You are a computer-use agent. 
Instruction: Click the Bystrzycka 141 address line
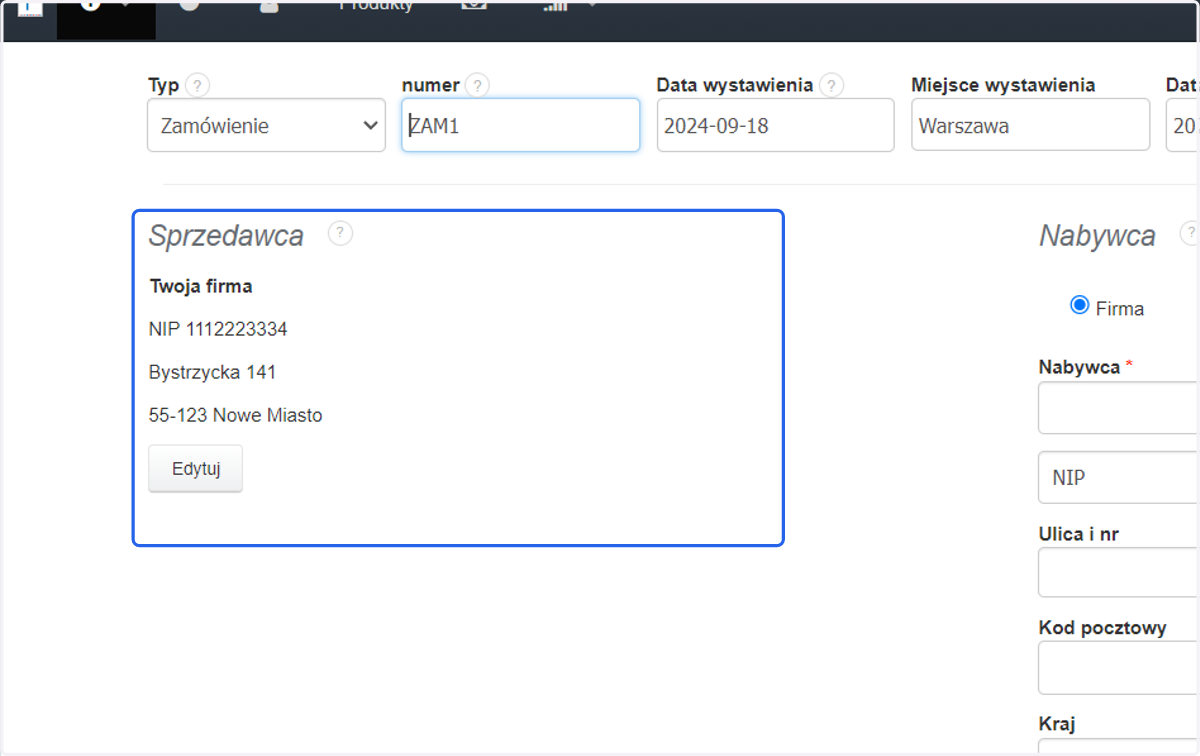click(x=212, y=372)
